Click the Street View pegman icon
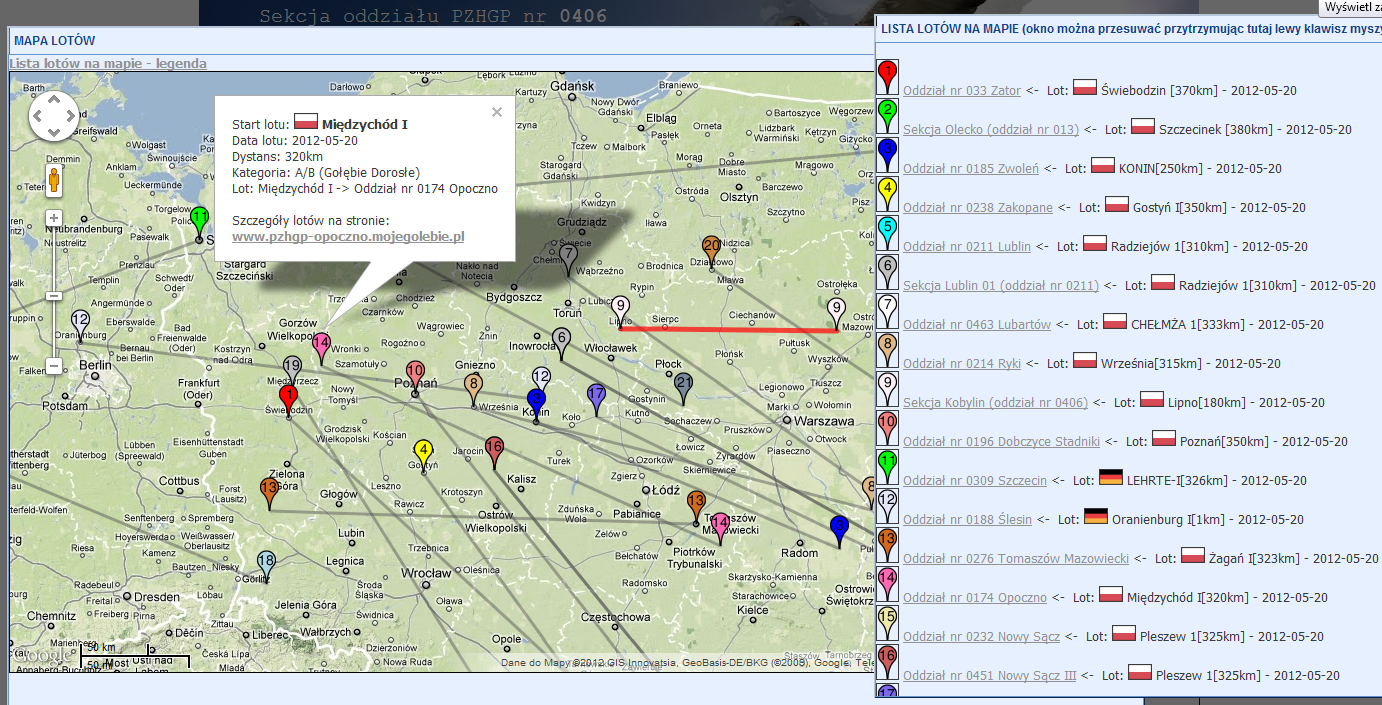This screenshot has height=705, width=1382. (x=54, y=180)
